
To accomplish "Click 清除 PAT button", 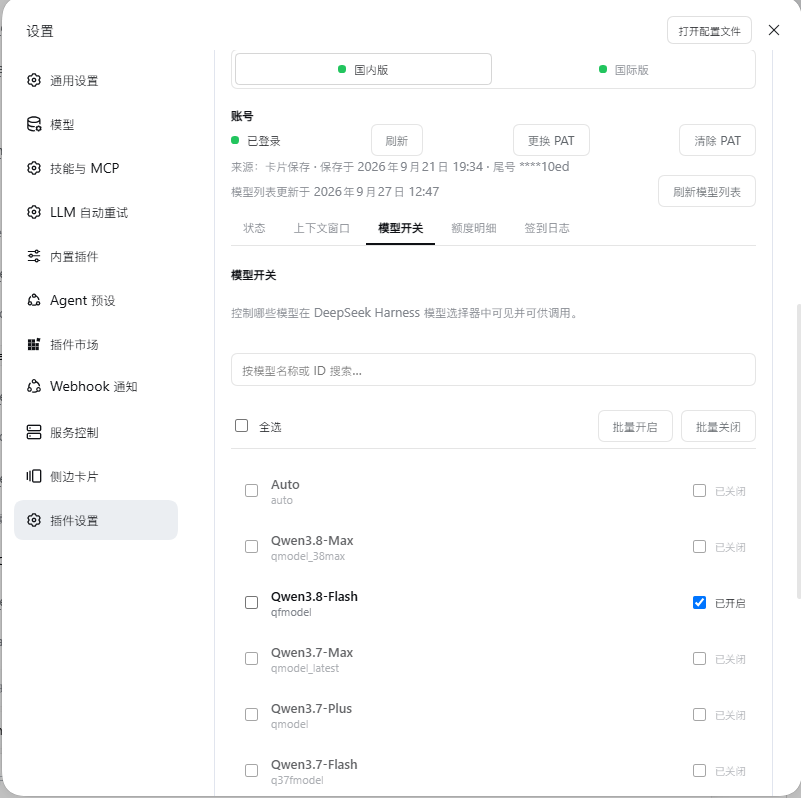I will pyautogui.click(x=717, y=140).
